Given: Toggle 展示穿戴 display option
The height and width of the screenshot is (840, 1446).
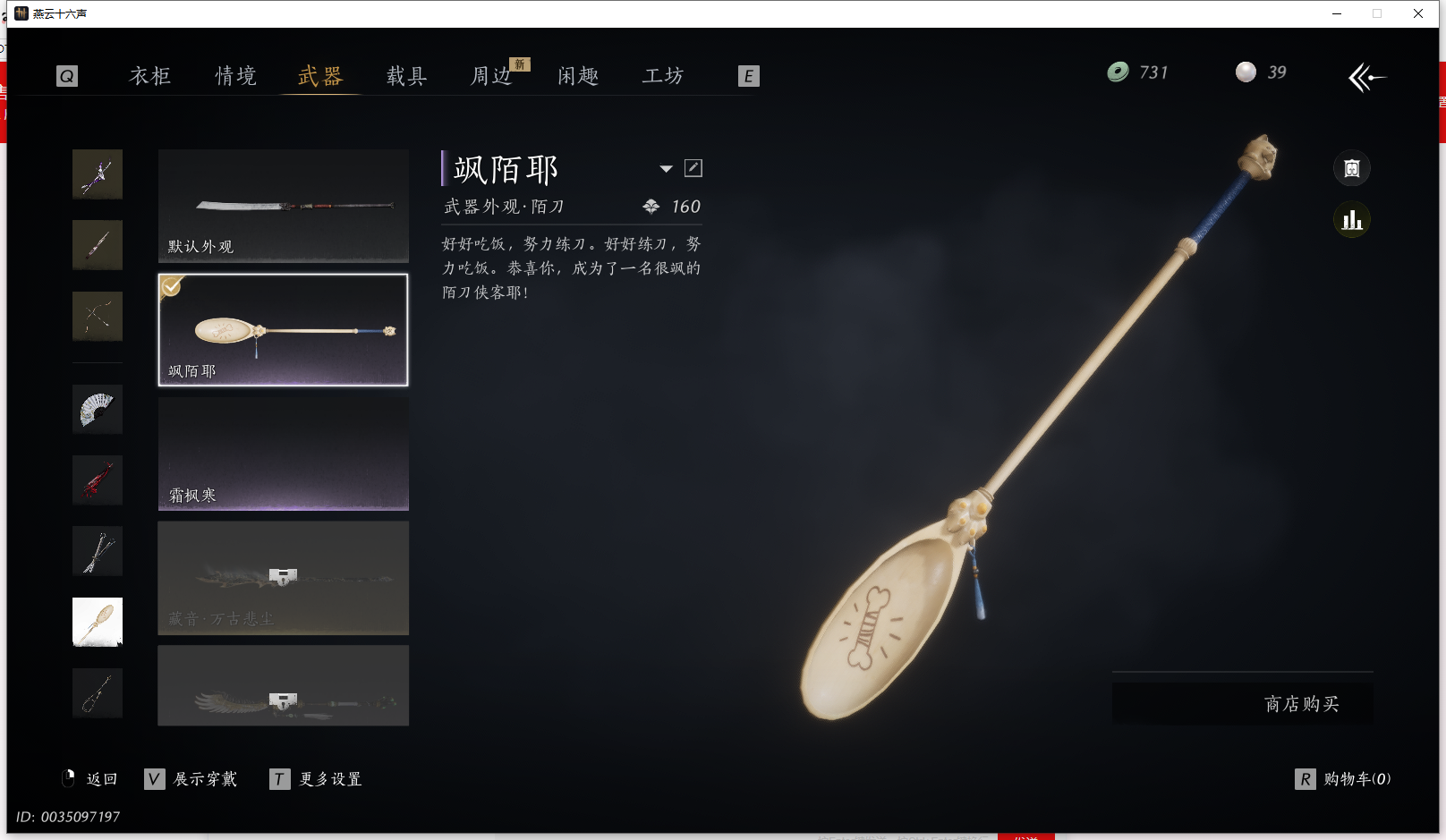Looking at the screenshot, I should click(x=191, y=779).
